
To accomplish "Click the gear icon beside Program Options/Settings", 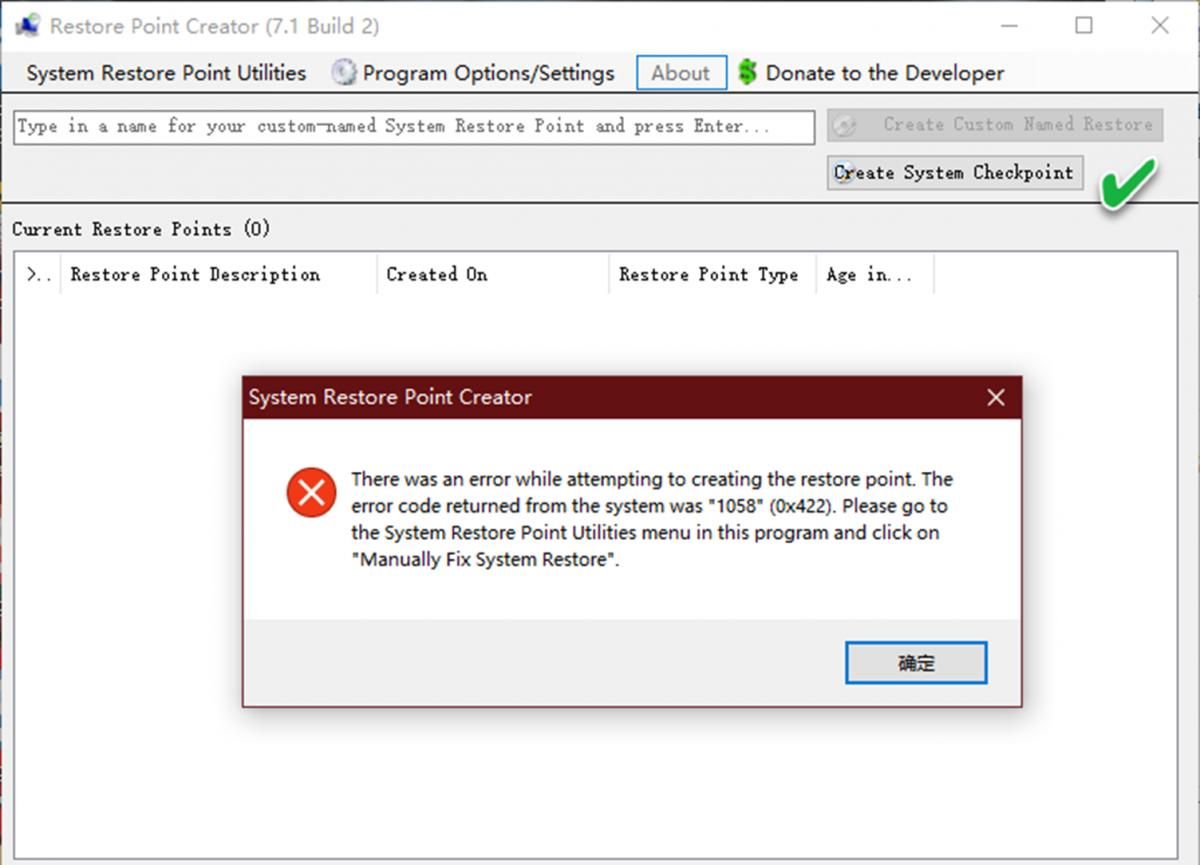I will 344,73.
